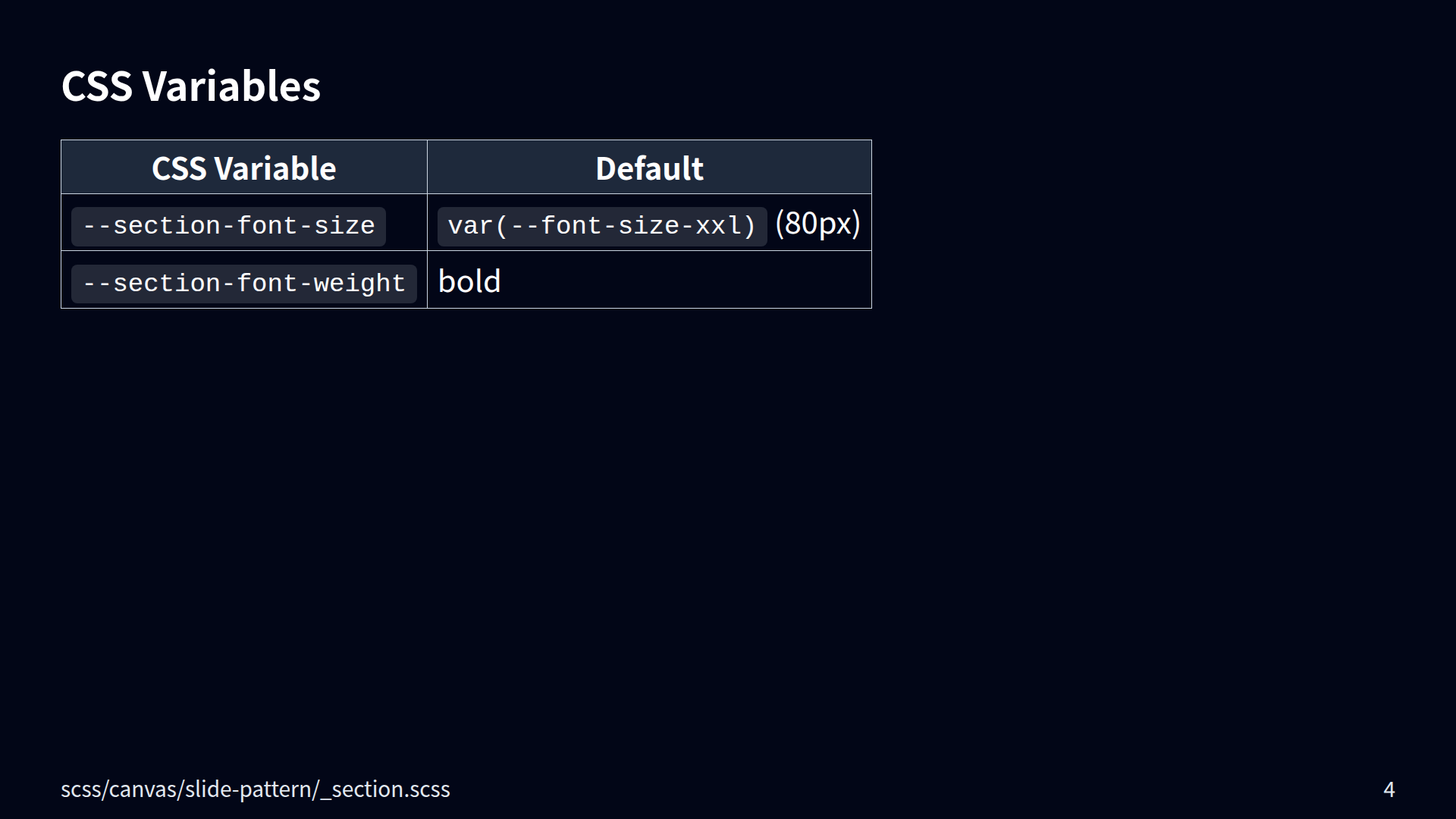Click slide page number 4
Screen dimensions: 1456x819
pos(1389,789)
